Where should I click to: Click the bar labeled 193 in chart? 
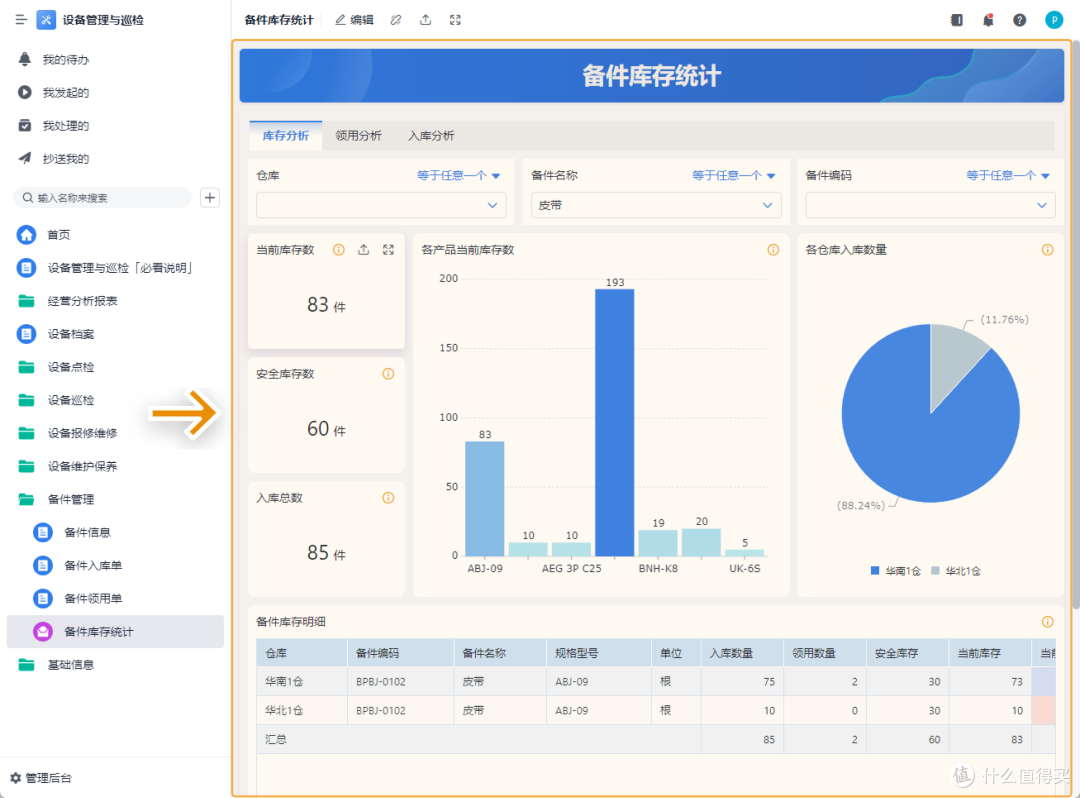coord(614,422)
